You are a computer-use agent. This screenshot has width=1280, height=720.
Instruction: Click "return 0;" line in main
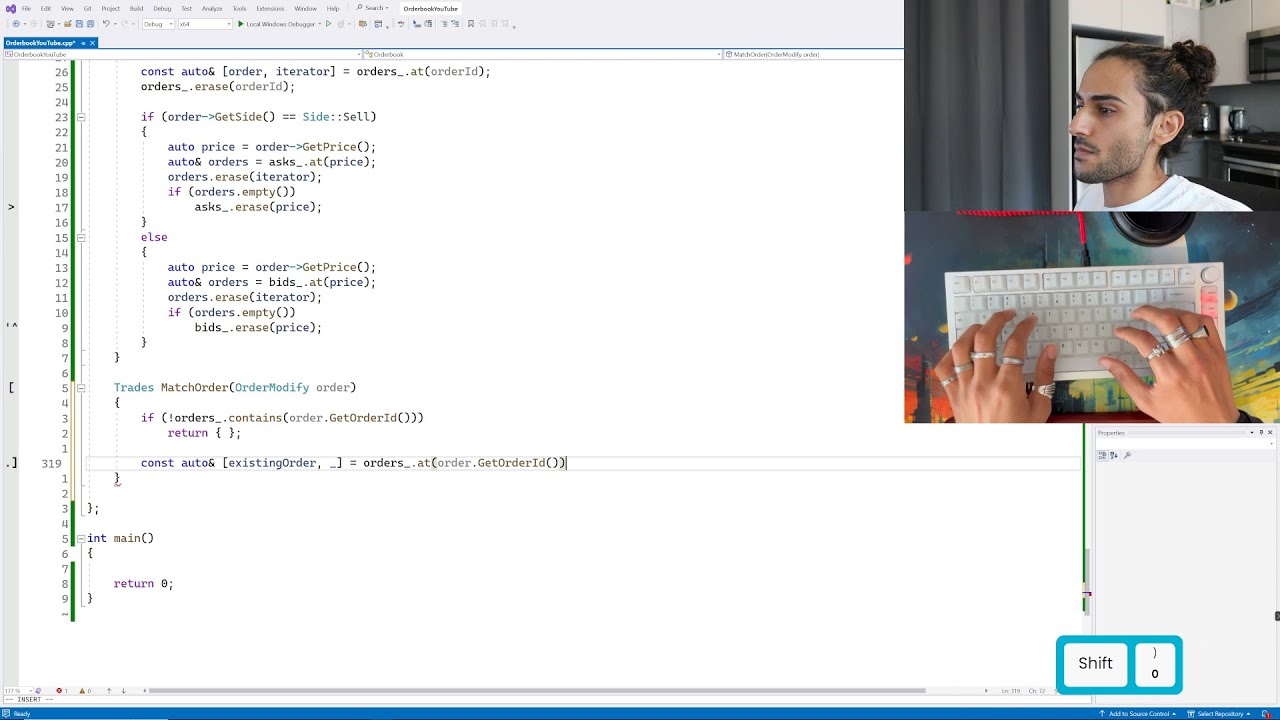tap(143, 583)
